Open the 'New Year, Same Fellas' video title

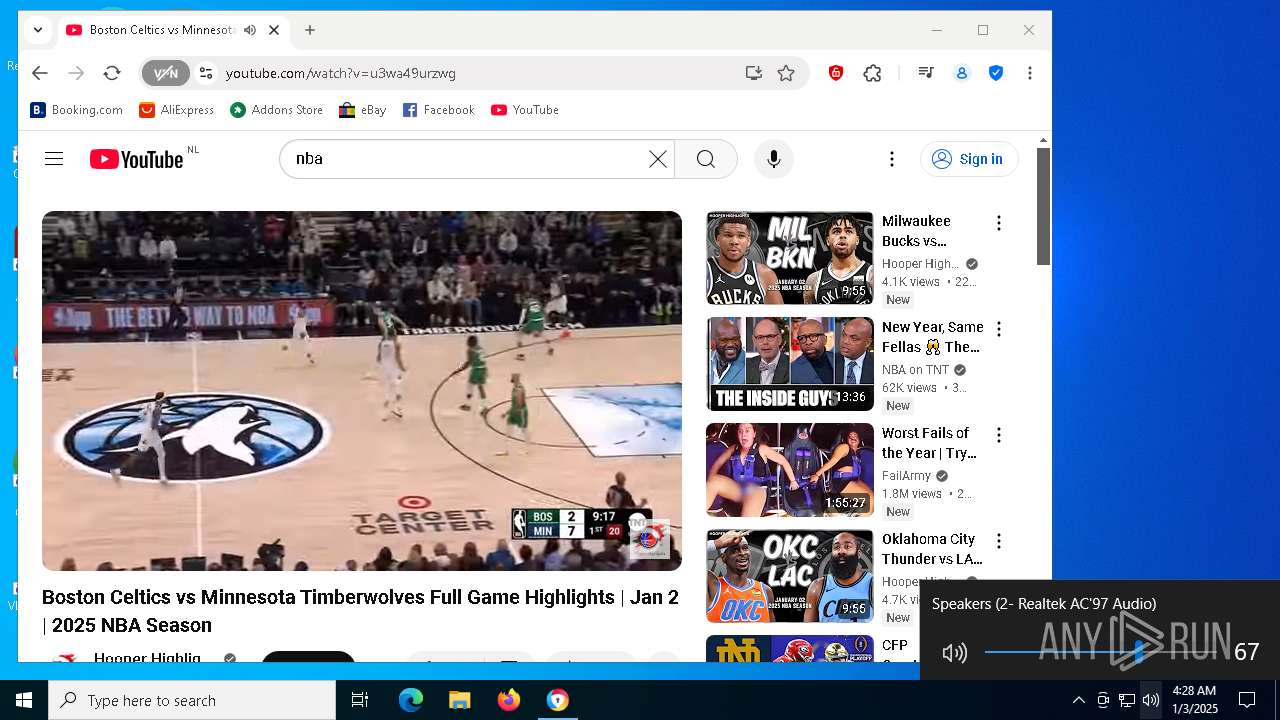(933, 337)
